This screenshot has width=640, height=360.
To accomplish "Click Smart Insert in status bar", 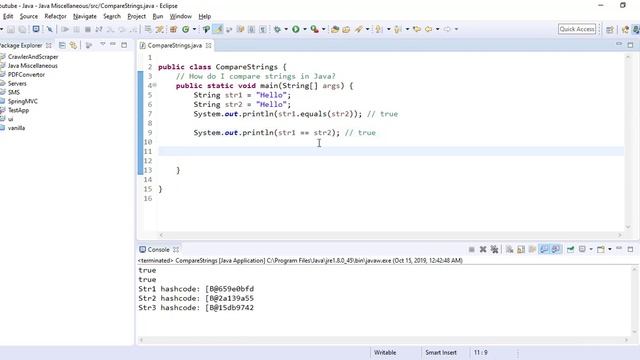I will [x=441, y=352].
